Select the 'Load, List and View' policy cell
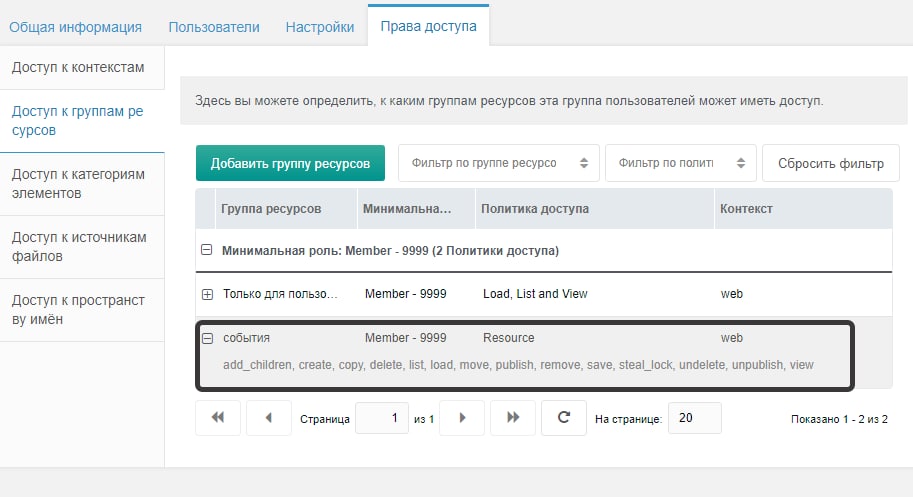This screenshot has height=497, width=913. [x=535, y=294]
